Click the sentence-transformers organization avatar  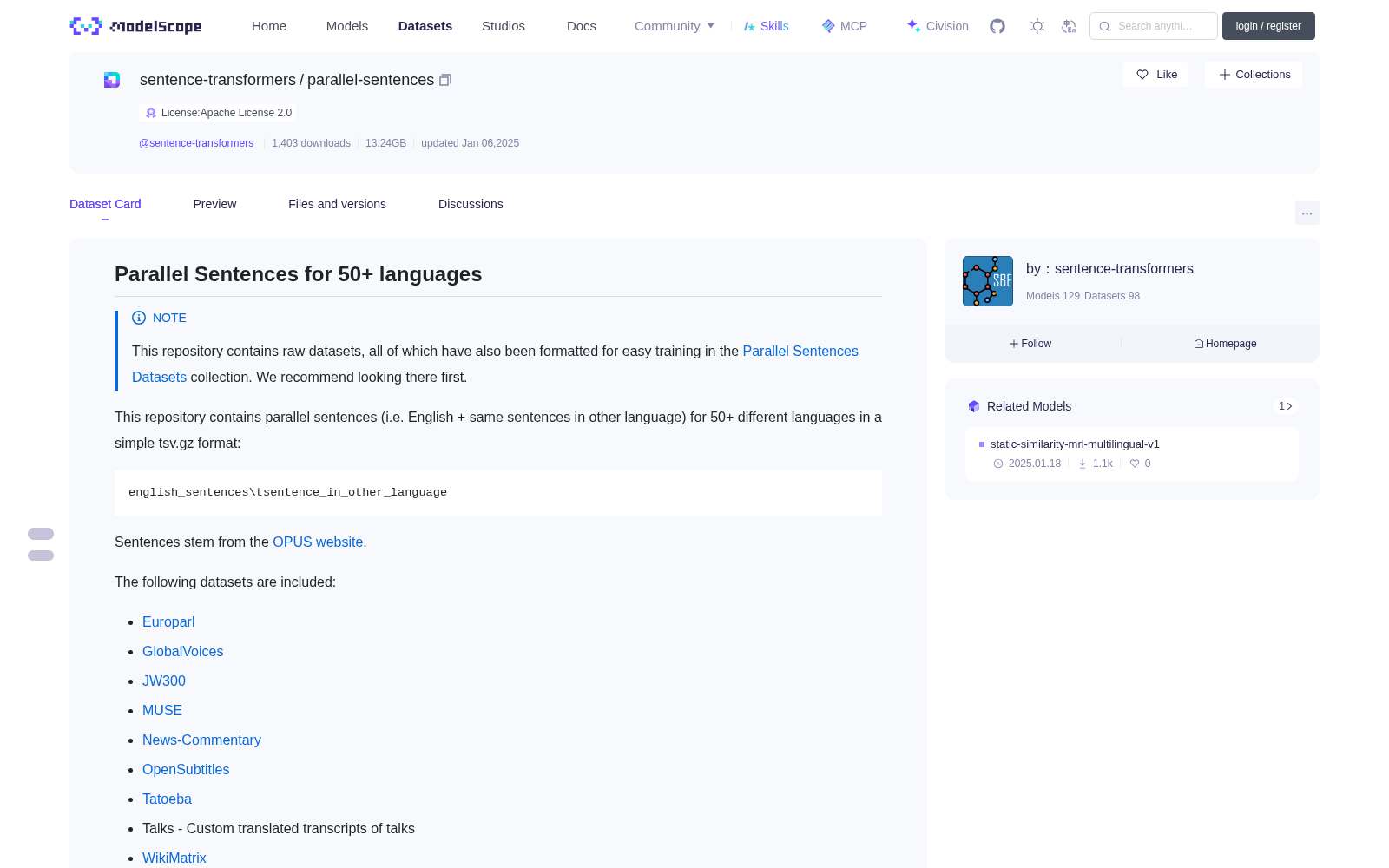coord(988,281)
